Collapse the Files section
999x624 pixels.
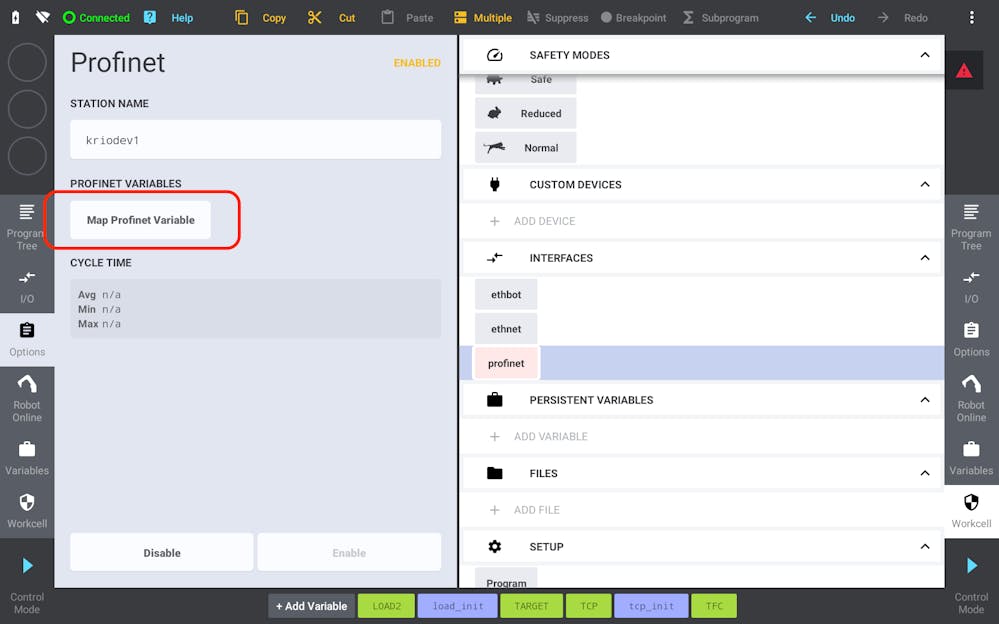tap(924, 473)
